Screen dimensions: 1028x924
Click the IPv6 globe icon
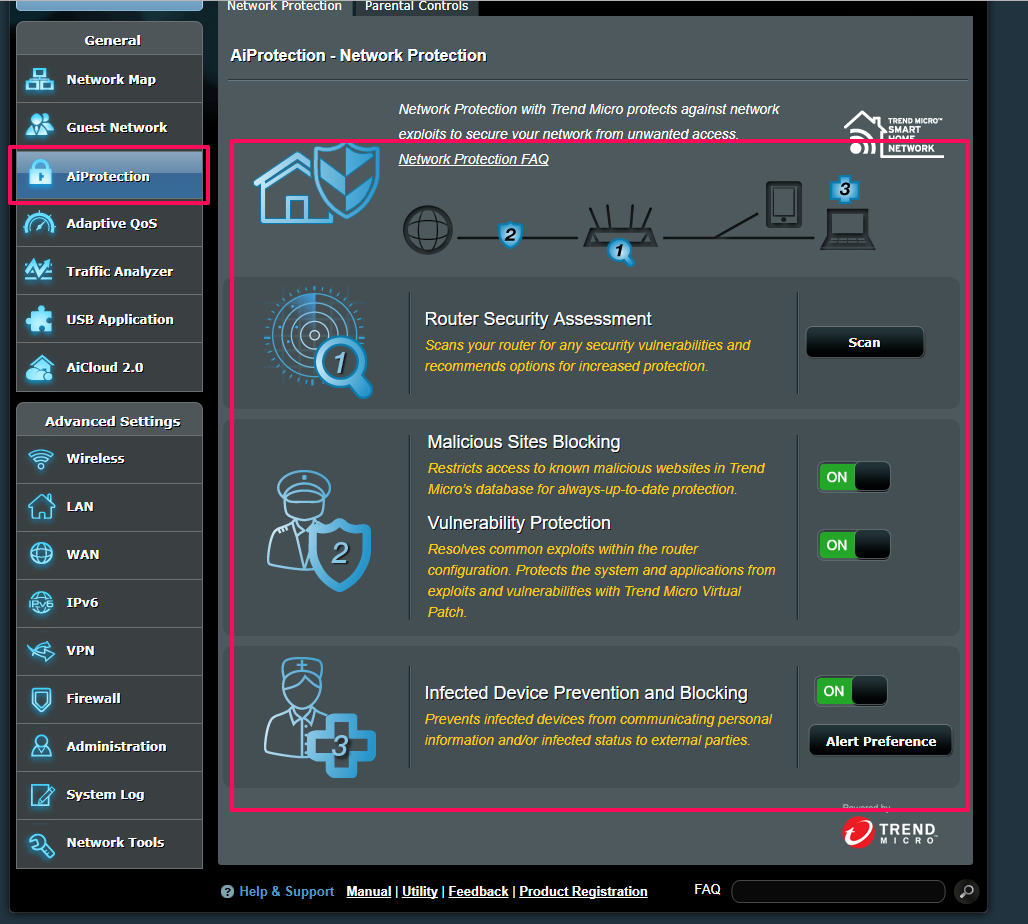[41, 602]
